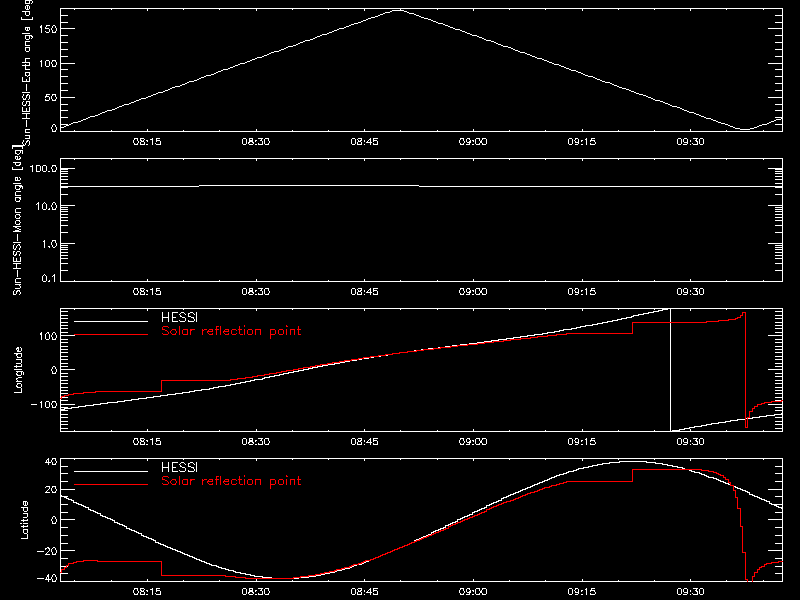Image resolution: width=800 pixels, height=600 pixels.
Task: Click 08:30 time label under Latitude plot
Action: pos(256,592)
